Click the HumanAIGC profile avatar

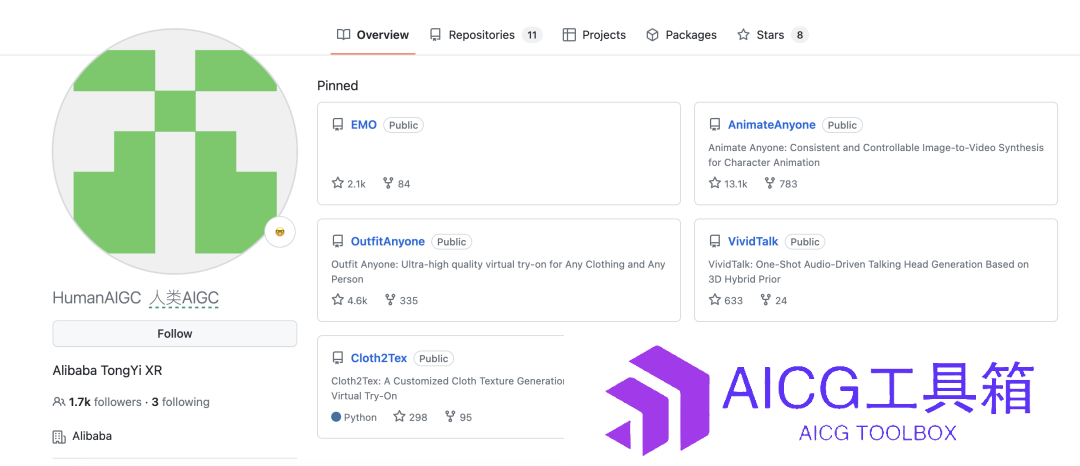175,151
